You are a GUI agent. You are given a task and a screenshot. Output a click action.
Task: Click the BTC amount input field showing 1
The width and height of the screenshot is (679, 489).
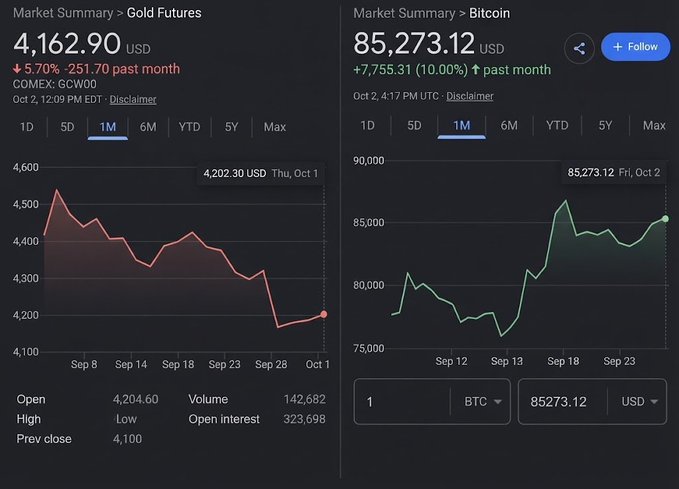coord(402,402)
